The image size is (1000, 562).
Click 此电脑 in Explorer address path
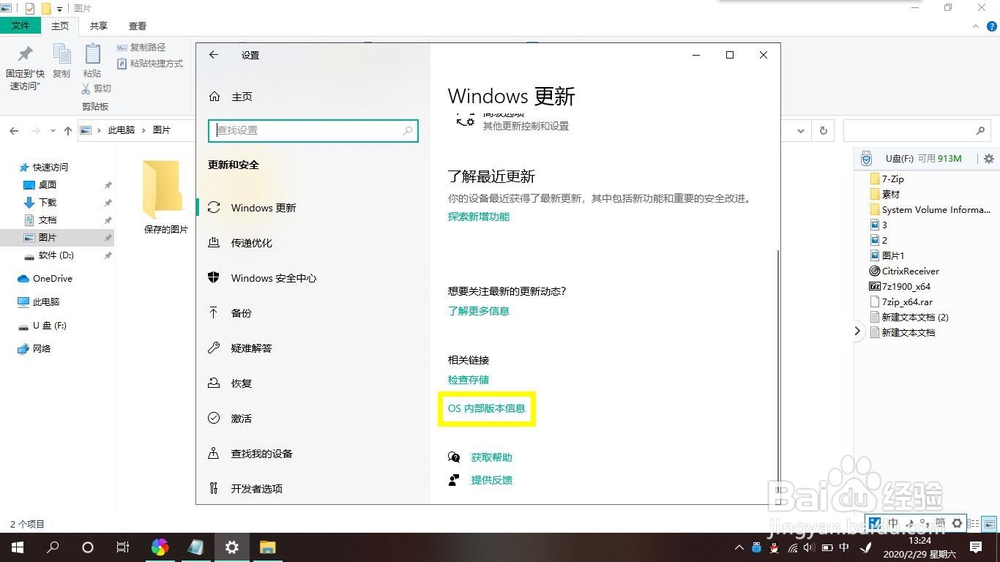[x=121, y=130]
